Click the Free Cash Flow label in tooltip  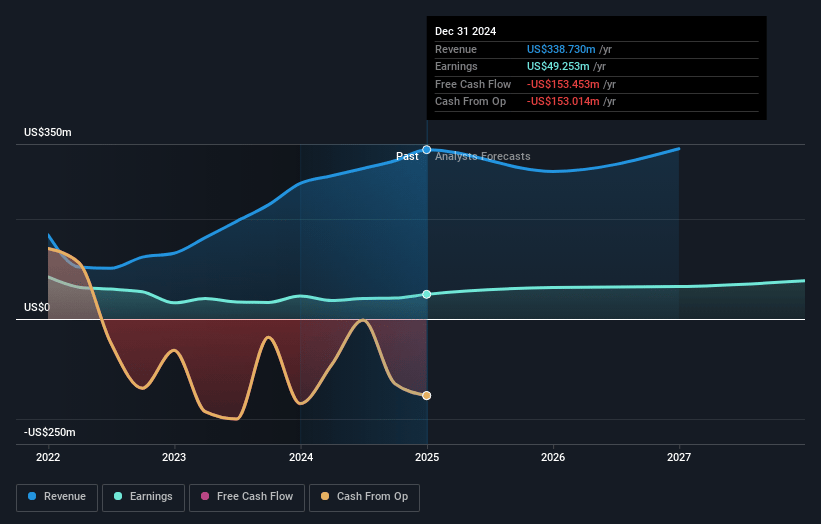click(x=473, y=84)
